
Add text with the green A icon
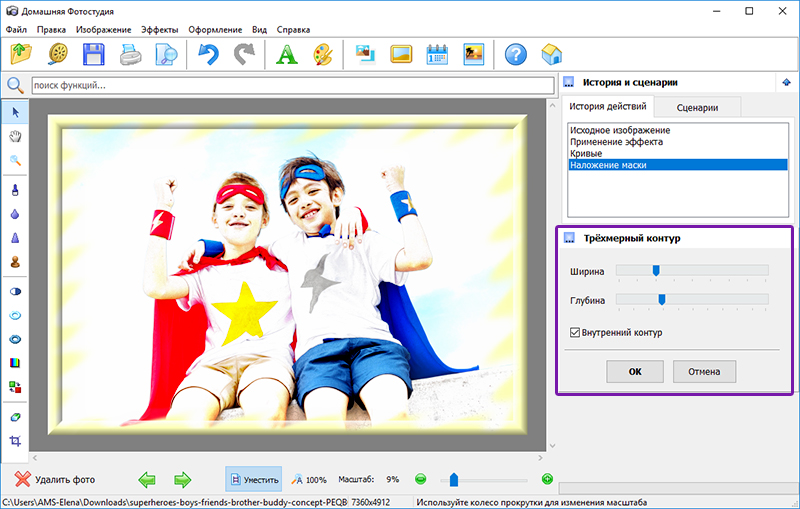(287, 54)
